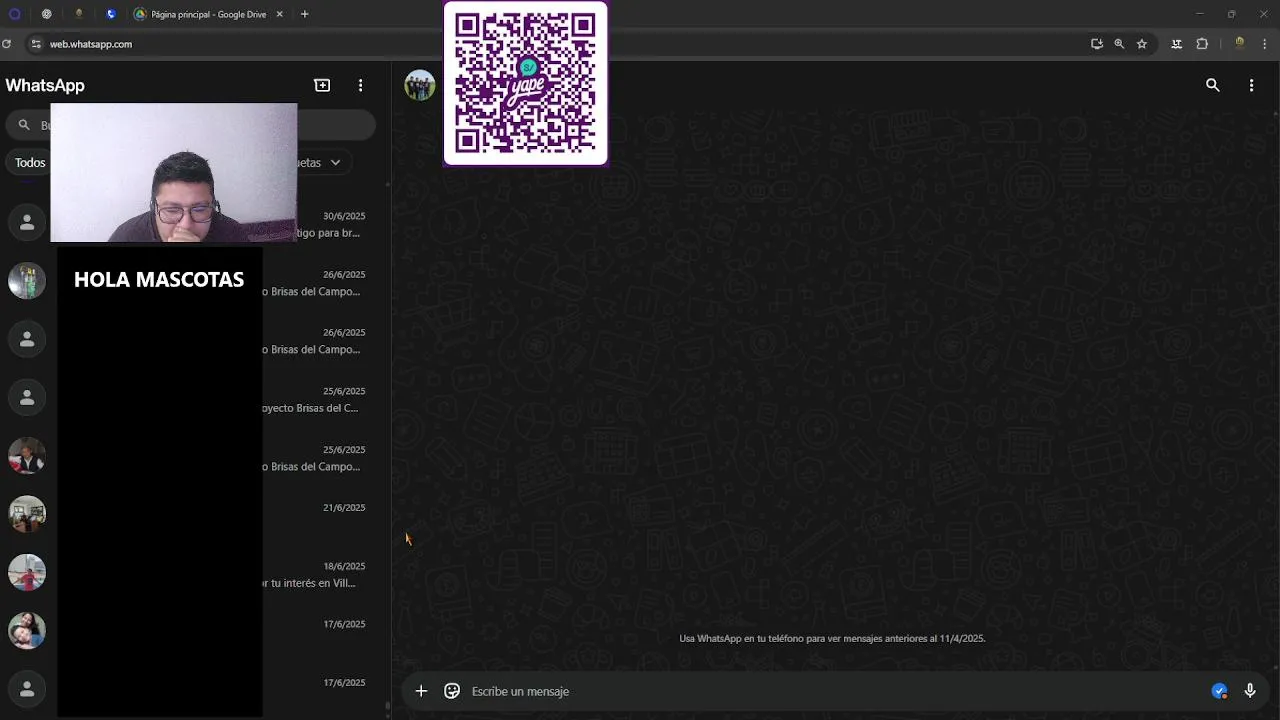1280x720 pixels.
Task: Open the LanguageTool extension
Action: 1176,44
